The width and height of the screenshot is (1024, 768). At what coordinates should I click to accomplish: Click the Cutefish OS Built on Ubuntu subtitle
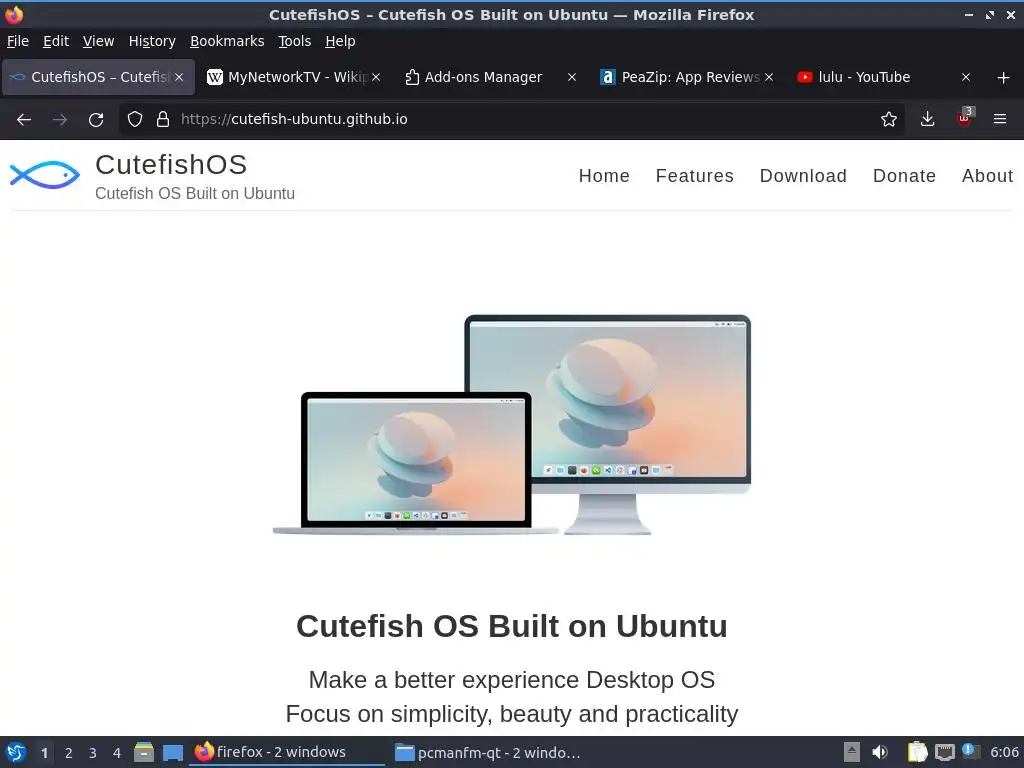tap(195, 194)
